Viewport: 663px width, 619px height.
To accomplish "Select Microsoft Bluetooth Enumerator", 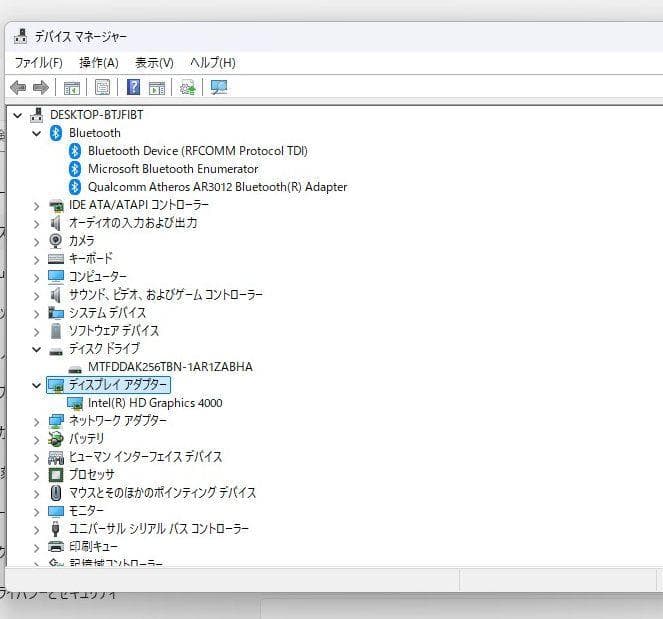I will click(173, 169).
